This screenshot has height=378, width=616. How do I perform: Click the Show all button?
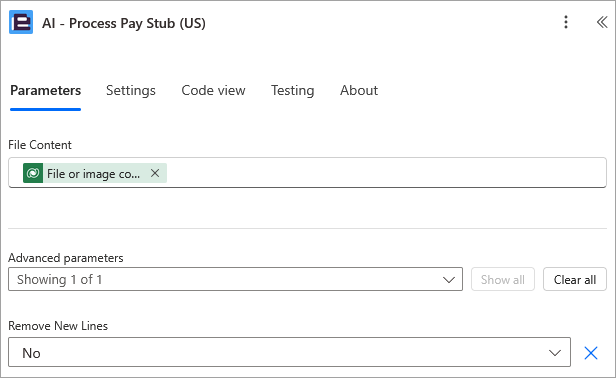point(503,279)
